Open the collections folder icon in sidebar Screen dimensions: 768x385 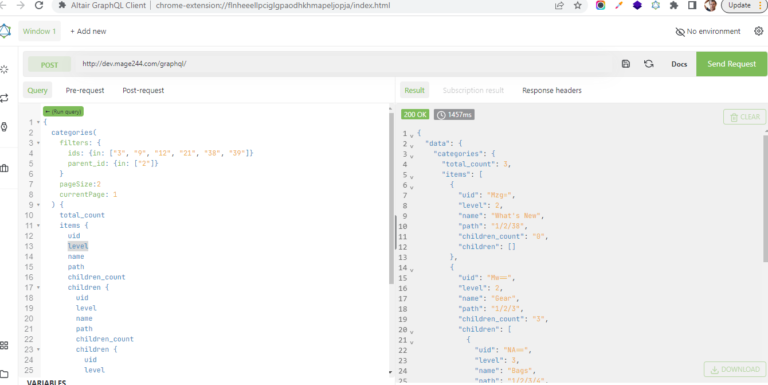[4, 374]
